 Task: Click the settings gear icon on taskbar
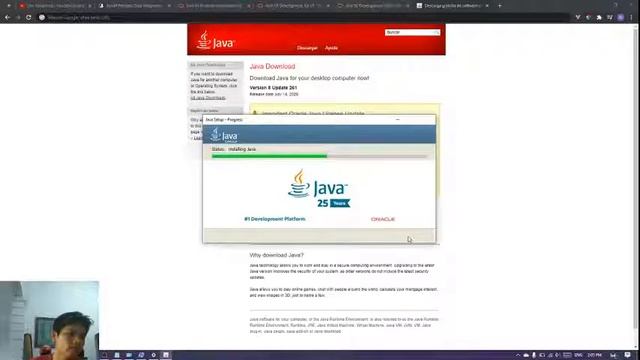(153, 355)
